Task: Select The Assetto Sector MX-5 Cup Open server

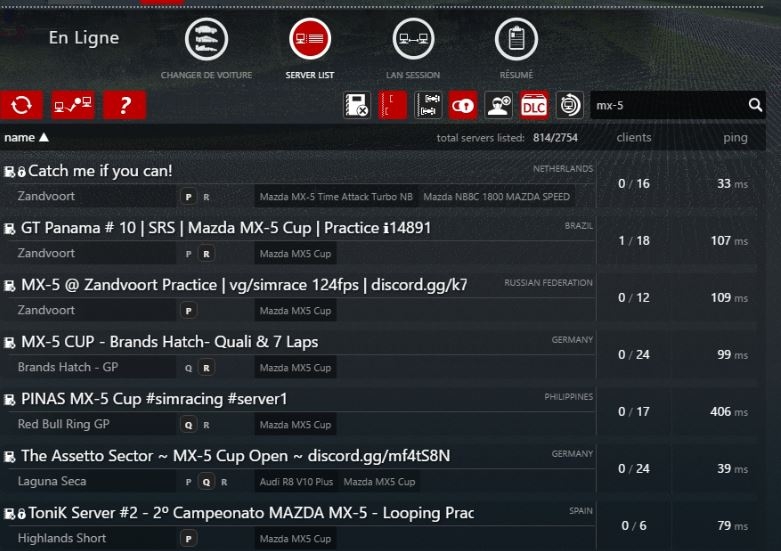Action: pyautogui.click(x=299, y=468)
